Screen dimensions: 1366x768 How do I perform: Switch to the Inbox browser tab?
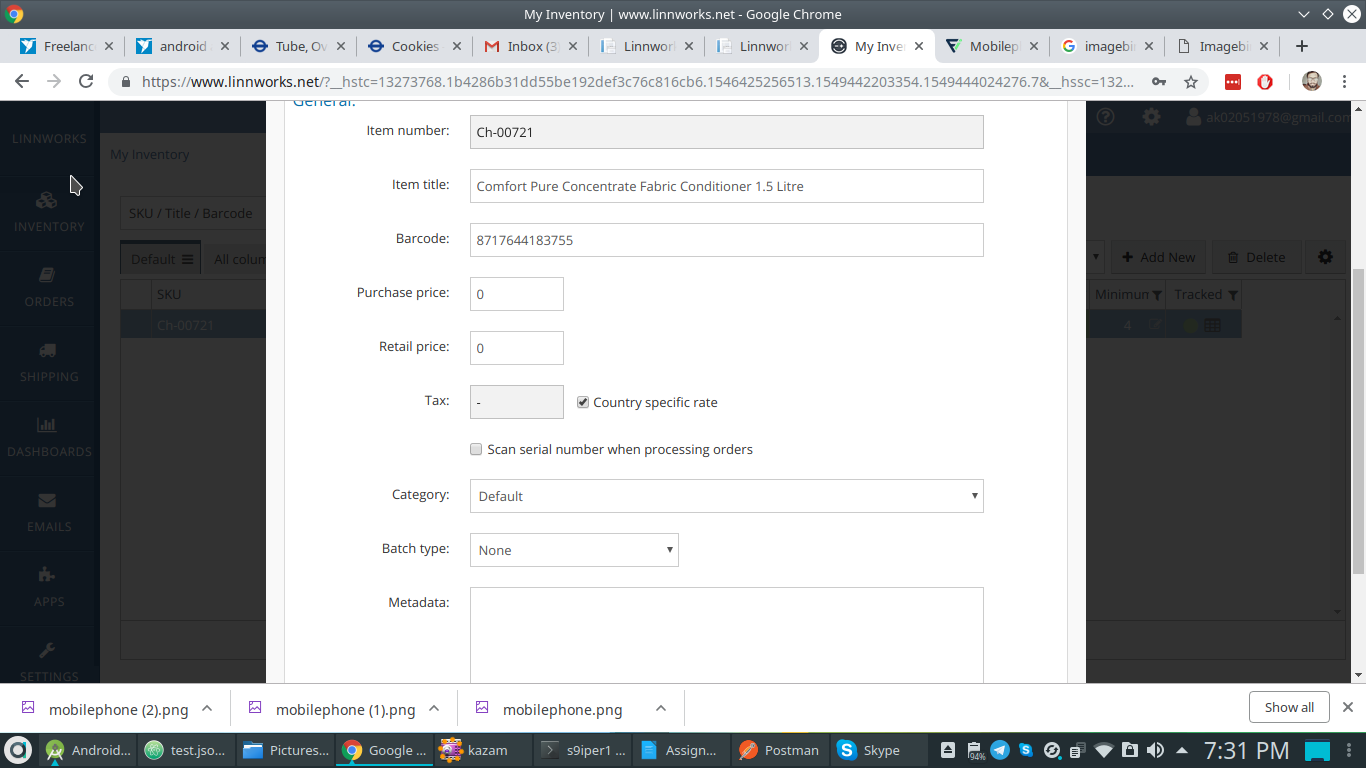pyautogui.click(x=531, y=46)
